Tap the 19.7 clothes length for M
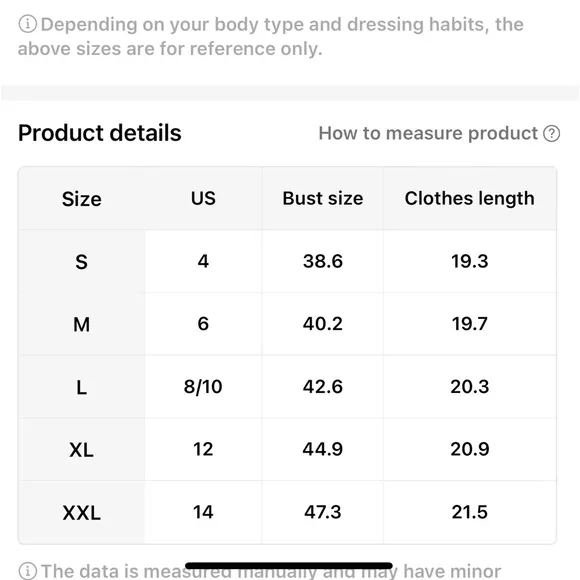Image resolution: width=580 pixels, height=580 pixels. 469,324
